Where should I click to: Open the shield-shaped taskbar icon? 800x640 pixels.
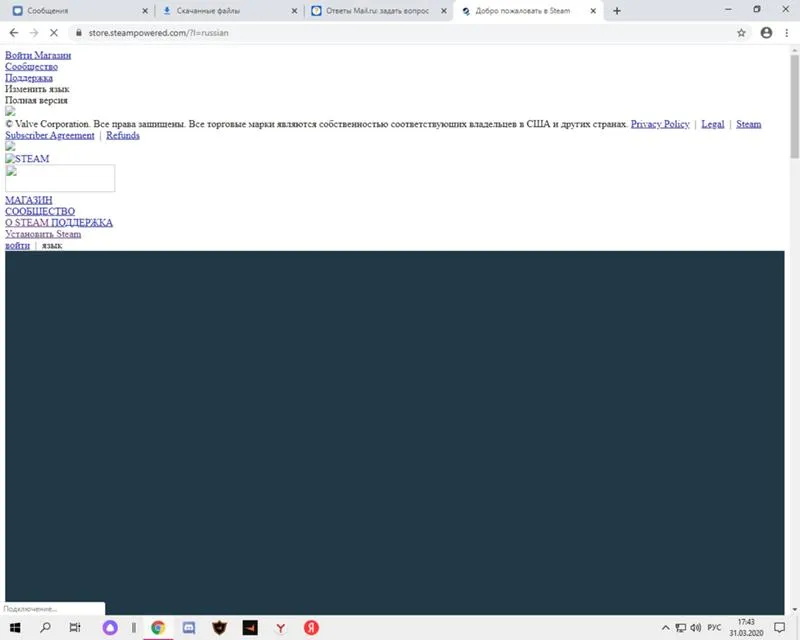pos(219,628)
